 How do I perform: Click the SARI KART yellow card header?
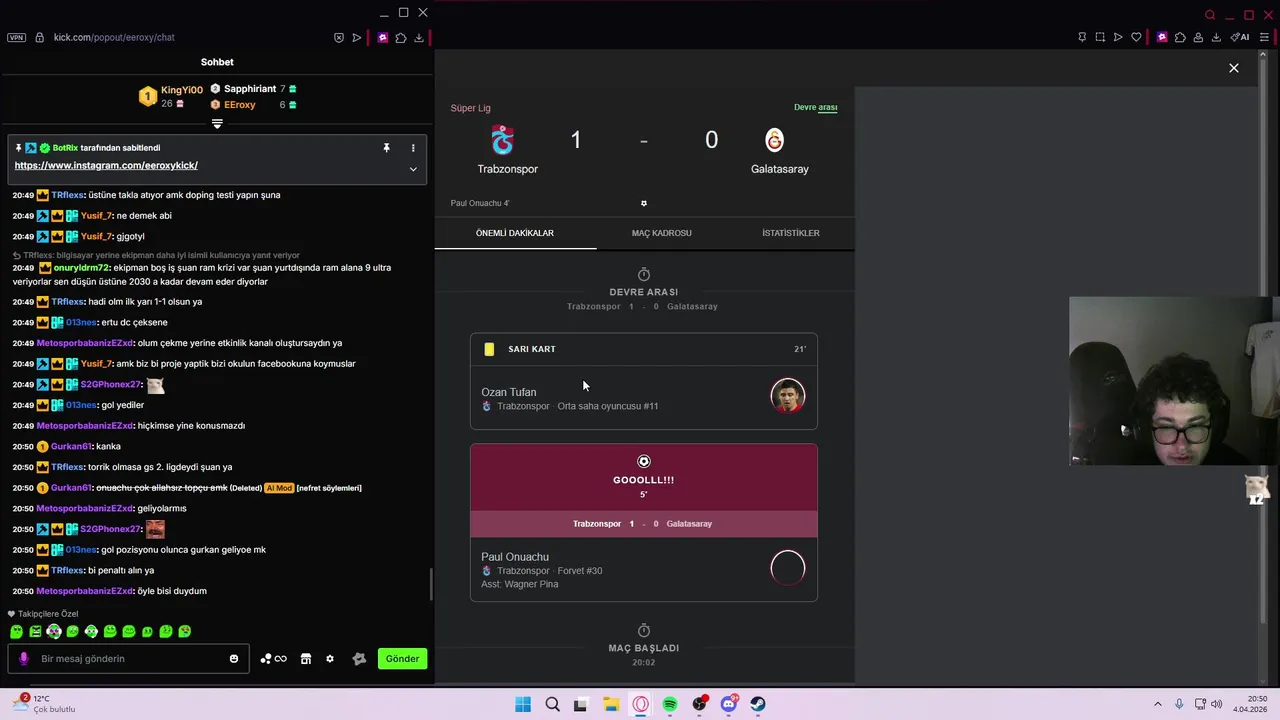click(x=644, y=349)
